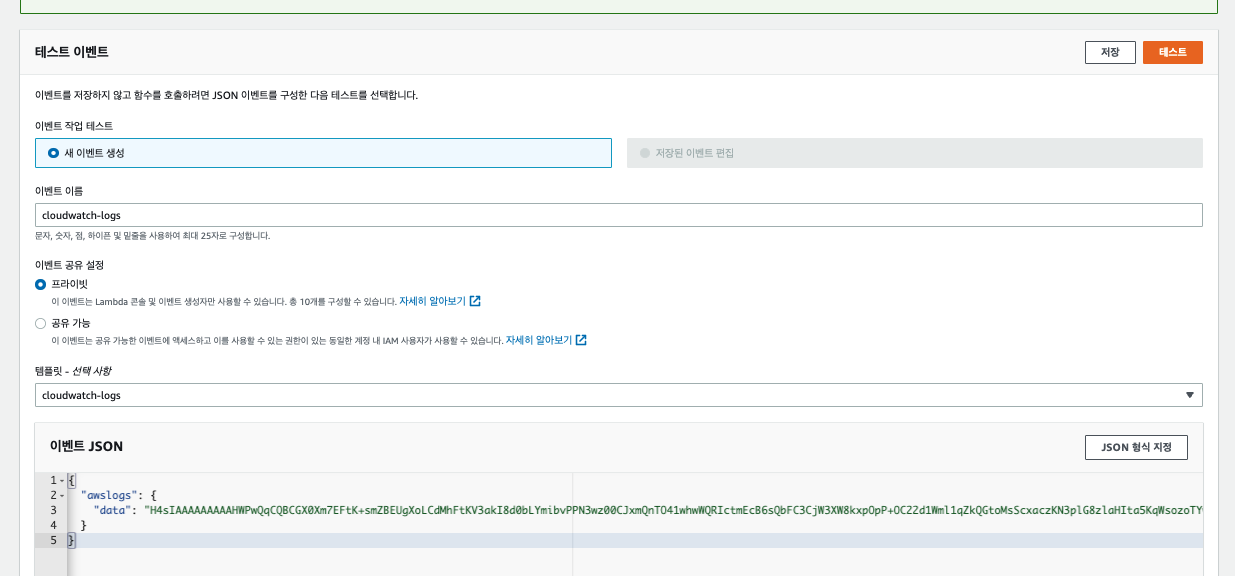Click line number 3 in the editor gutter
Viewport: 1235px width, 576px height.
click(53, 510)
